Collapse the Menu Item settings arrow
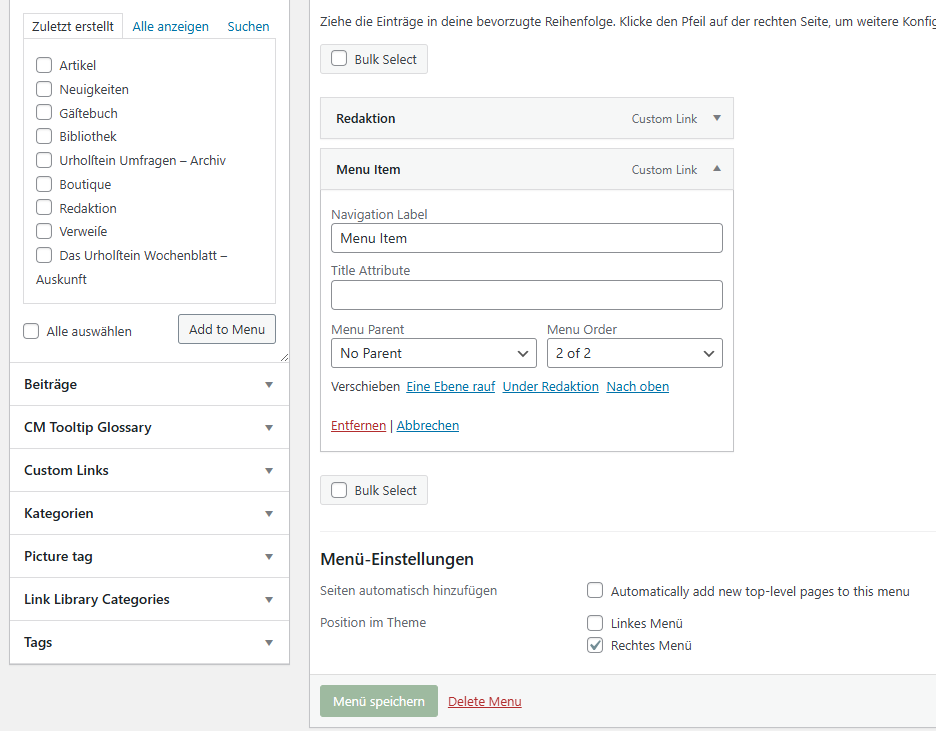 [716, 169]
